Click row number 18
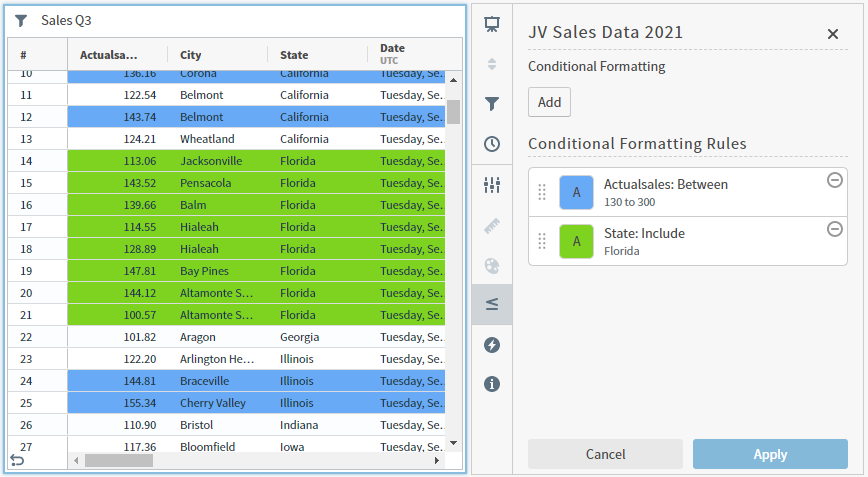 pyautogui.click(x=38, y=249)
